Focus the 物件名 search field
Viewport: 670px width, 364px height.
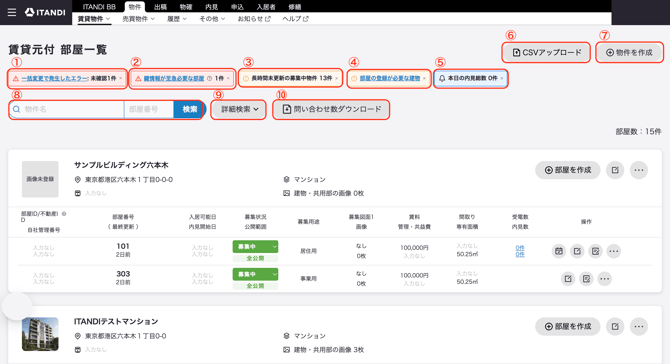(67, 109)
